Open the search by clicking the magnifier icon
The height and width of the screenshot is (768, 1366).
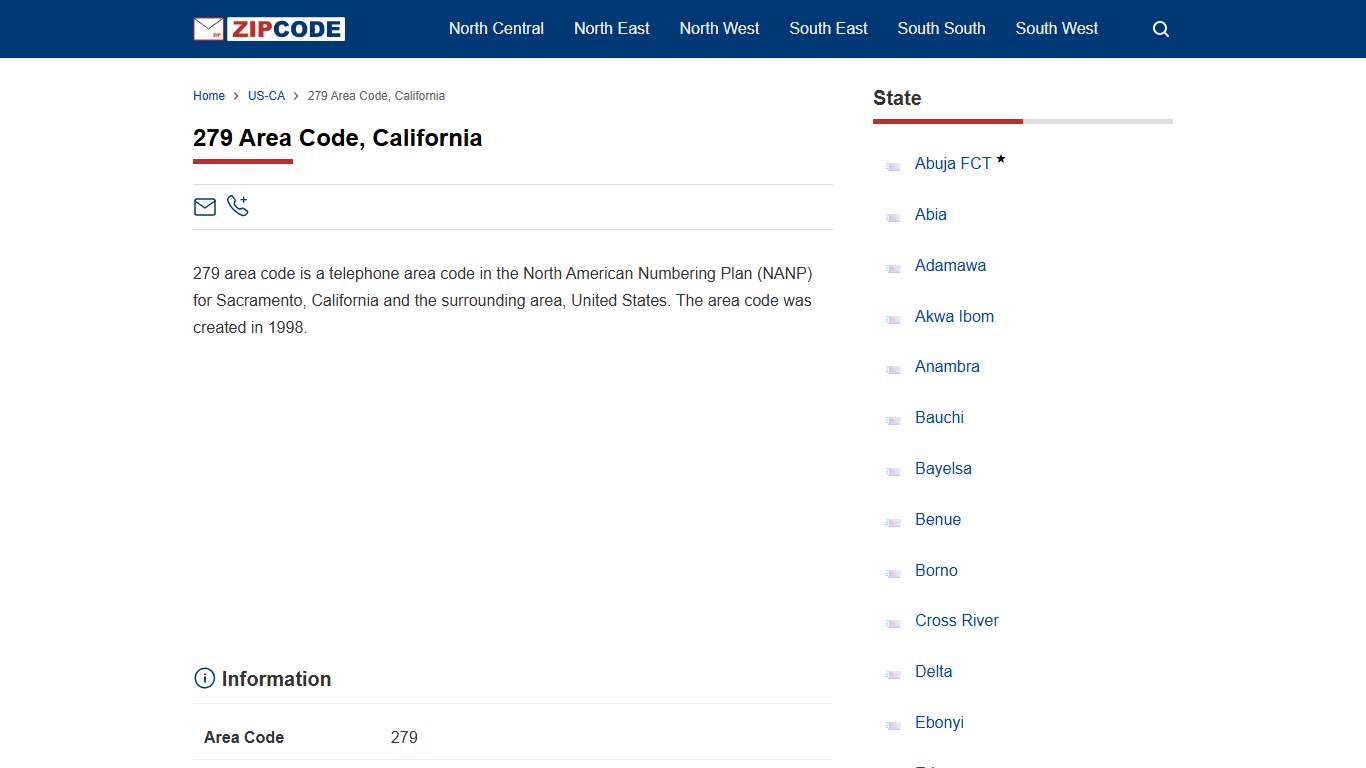tap(1160, 29)
